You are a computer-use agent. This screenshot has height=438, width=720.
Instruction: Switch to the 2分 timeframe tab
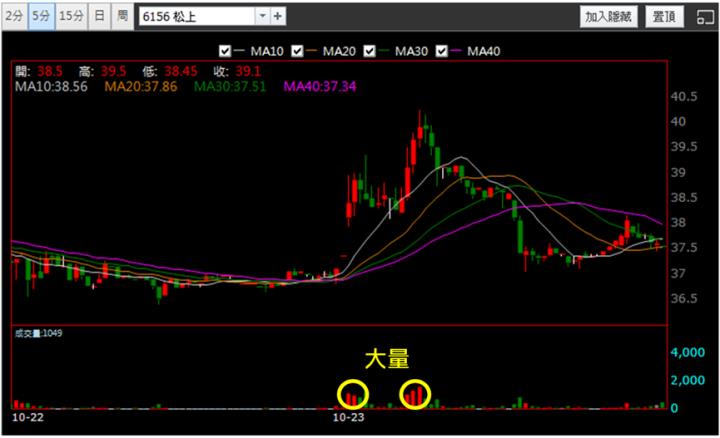pos(14,16)
